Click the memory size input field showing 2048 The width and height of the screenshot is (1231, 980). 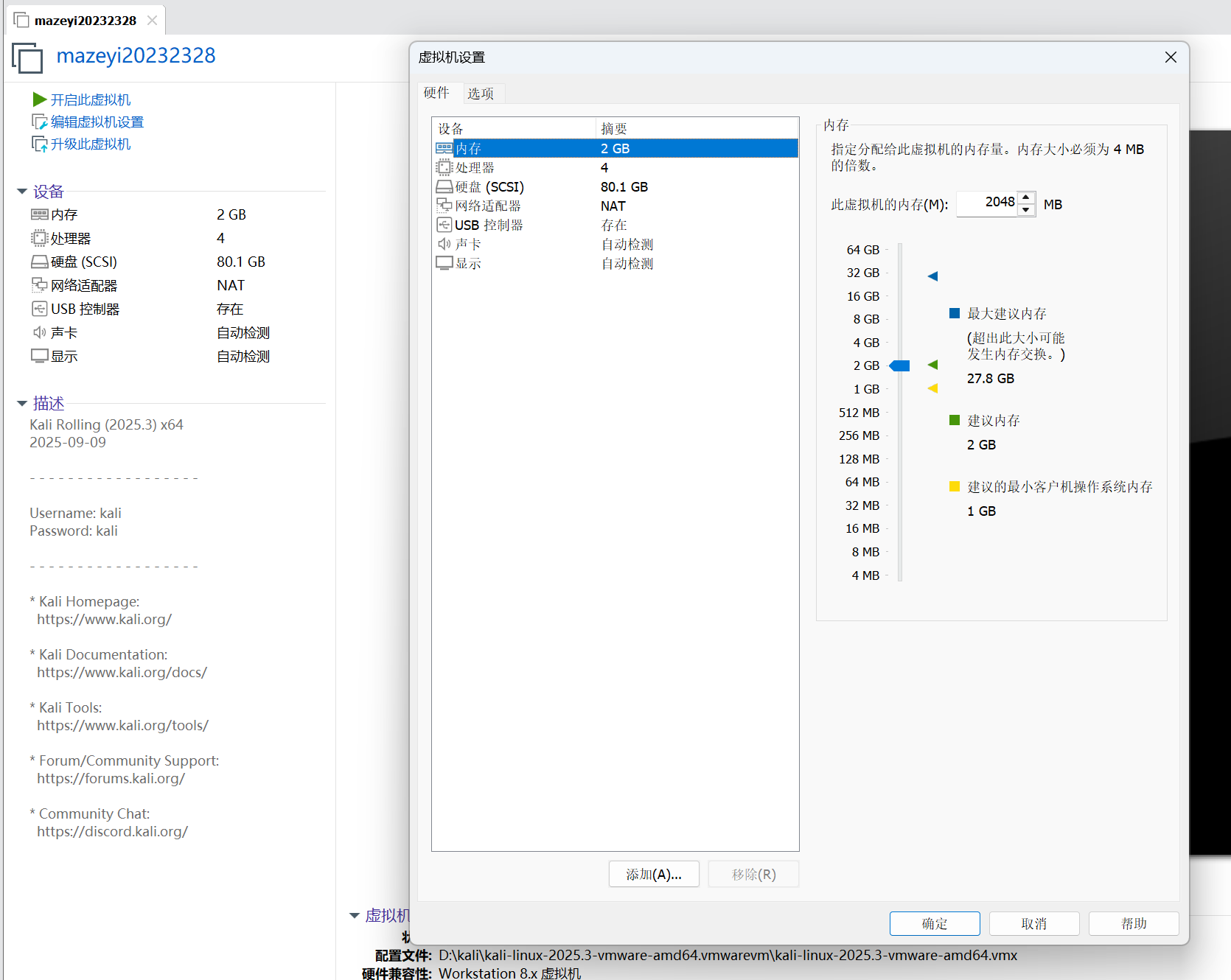click(987, 203)
